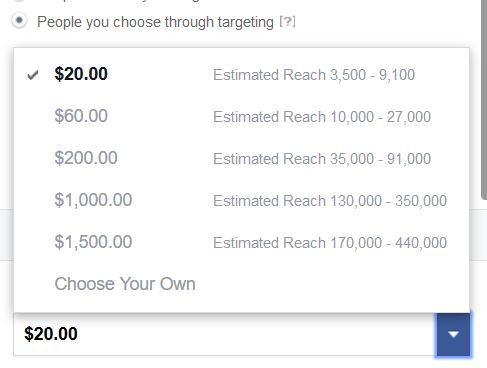
Task: Open the Choose Your Own budget option
Action: [x=241, y=284]
